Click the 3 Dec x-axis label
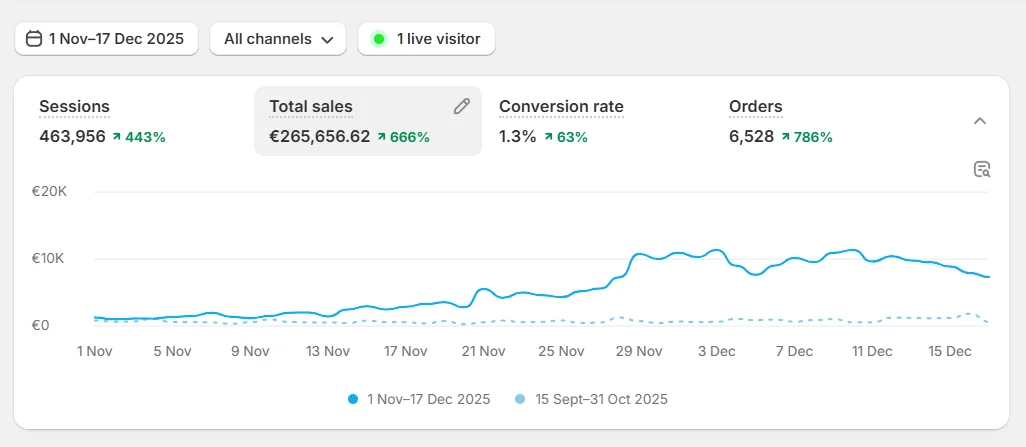Image resolution: width=1026 pixels, height=447 pixels. point(715,351)
